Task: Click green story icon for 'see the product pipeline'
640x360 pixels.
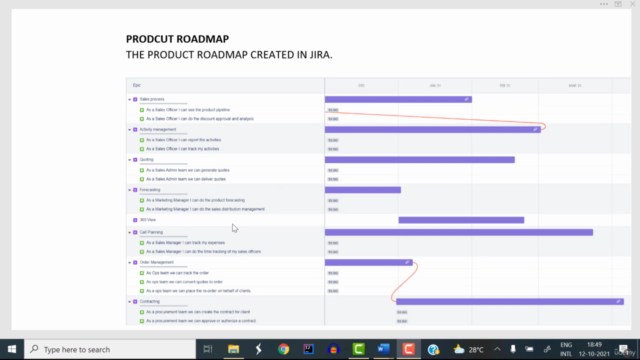Action: pyautogui.click(x=142, y=110)
